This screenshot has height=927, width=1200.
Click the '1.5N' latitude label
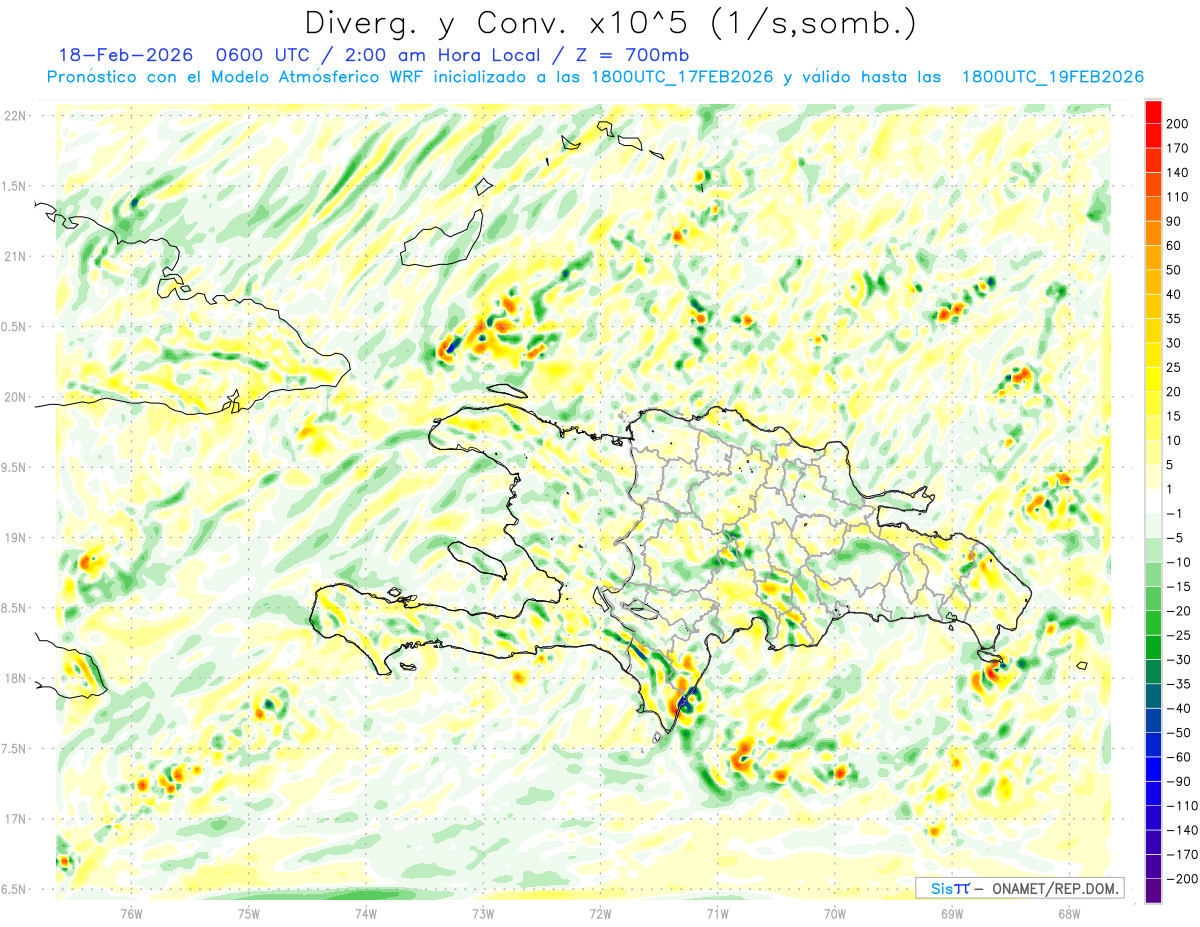click(x=15, y=186)
